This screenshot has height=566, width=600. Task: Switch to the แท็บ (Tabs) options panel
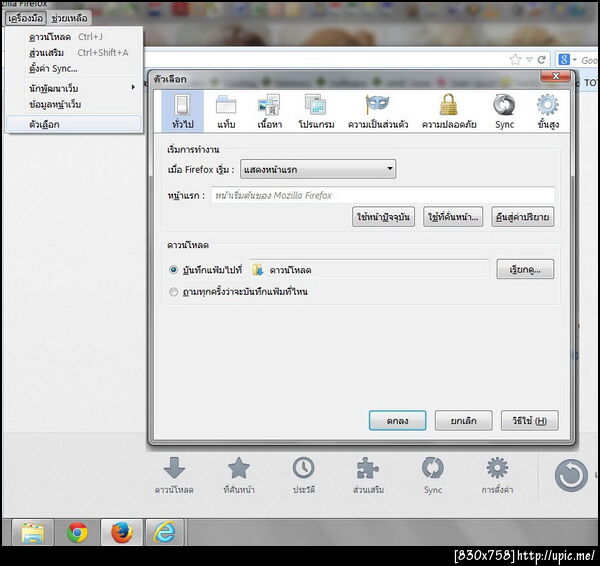(x=226, y=111)
